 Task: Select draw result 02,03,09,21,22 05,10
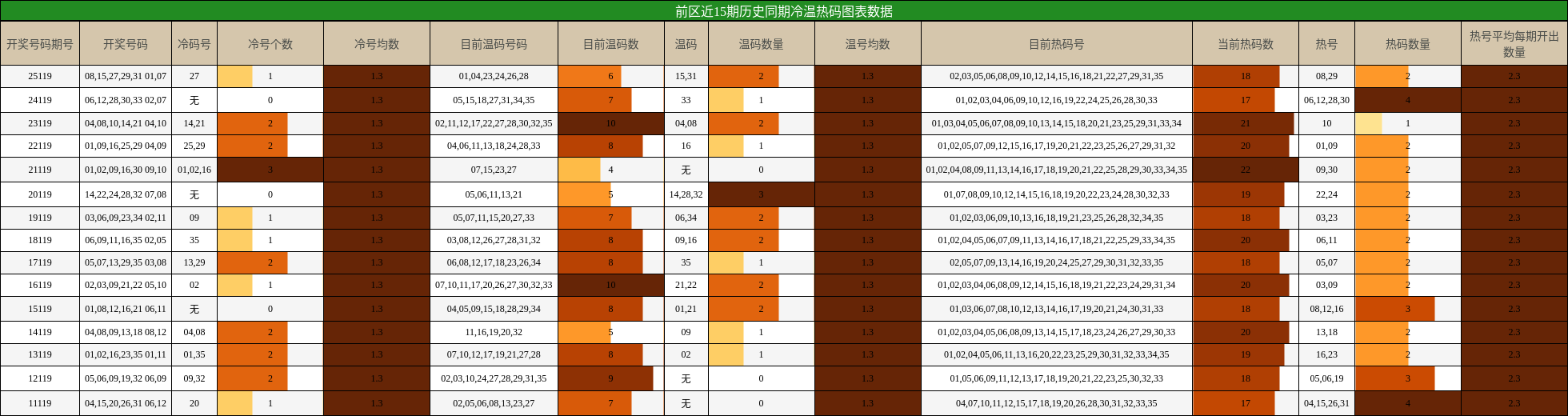(126, 285)
